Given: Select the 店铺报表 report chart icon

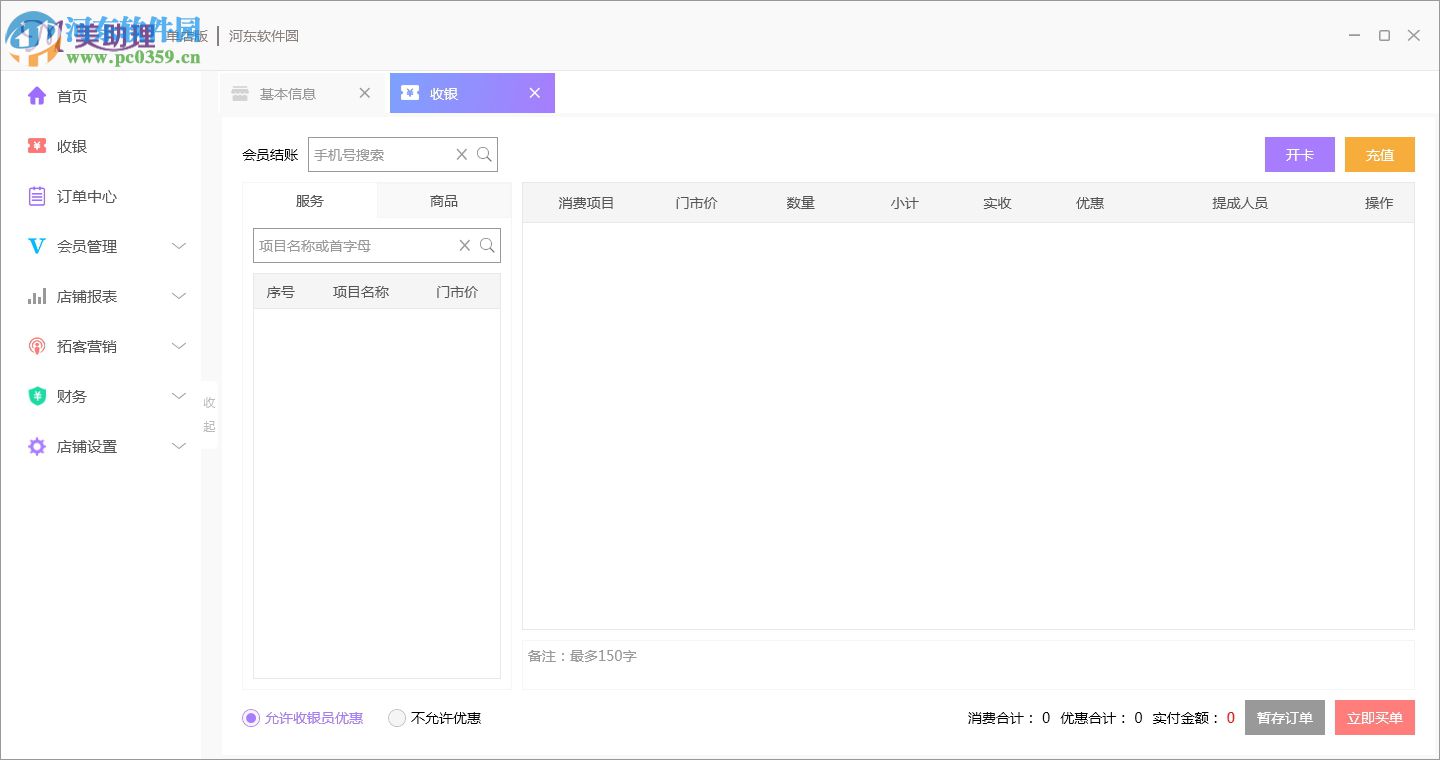Looking at the screenshot, I should coord(36,296).
